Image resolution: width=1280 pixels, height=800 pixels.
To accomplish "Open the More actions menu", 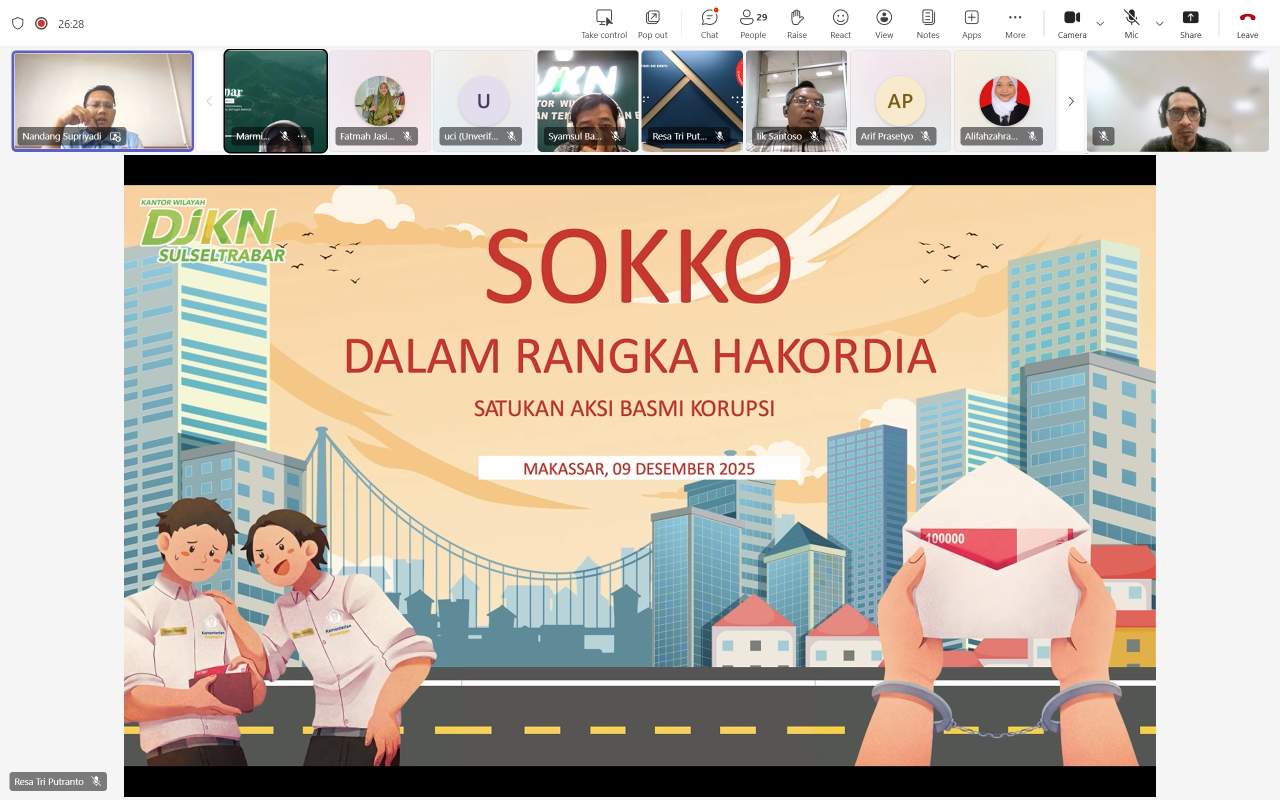I will (x=1015, y=23).
